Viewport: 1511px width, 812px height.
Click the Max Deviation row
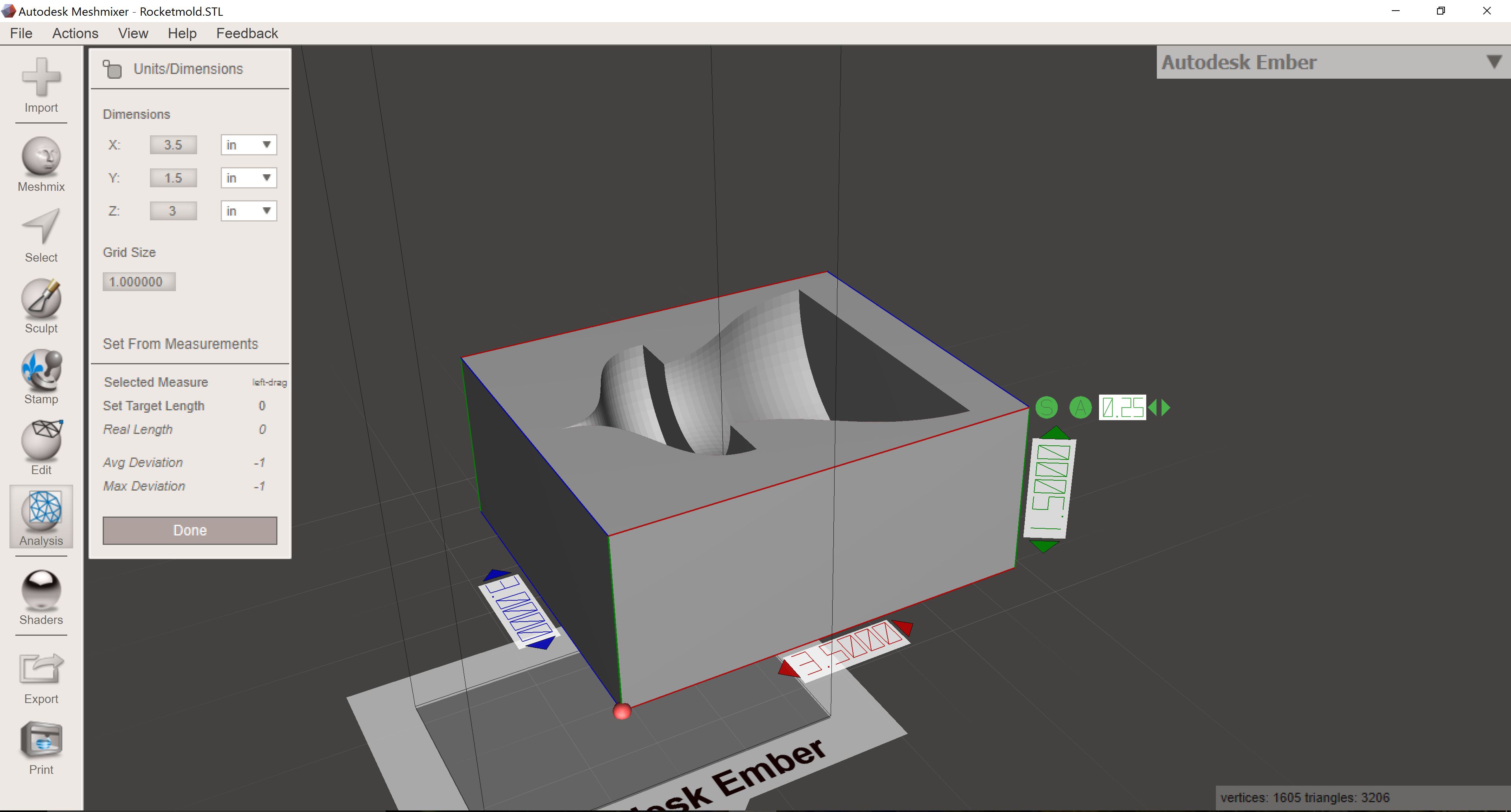click(x=184, y=485)
